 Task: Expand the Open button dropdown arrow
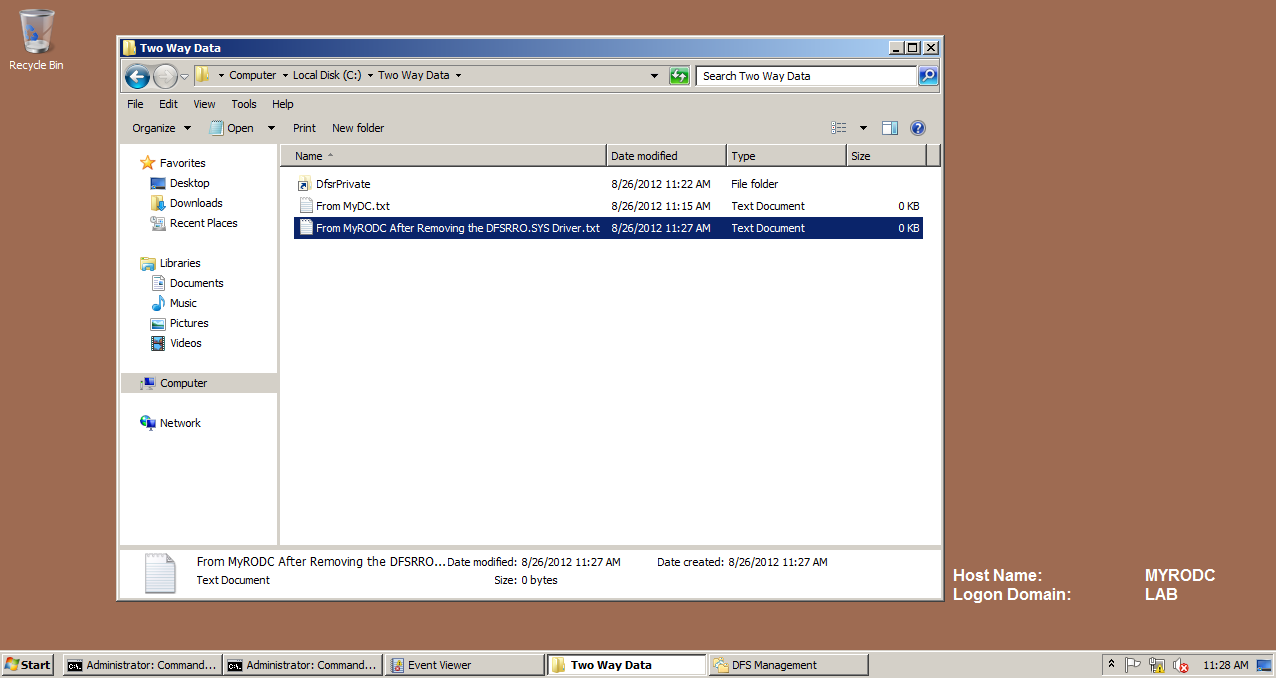click(x=270, y=128)
